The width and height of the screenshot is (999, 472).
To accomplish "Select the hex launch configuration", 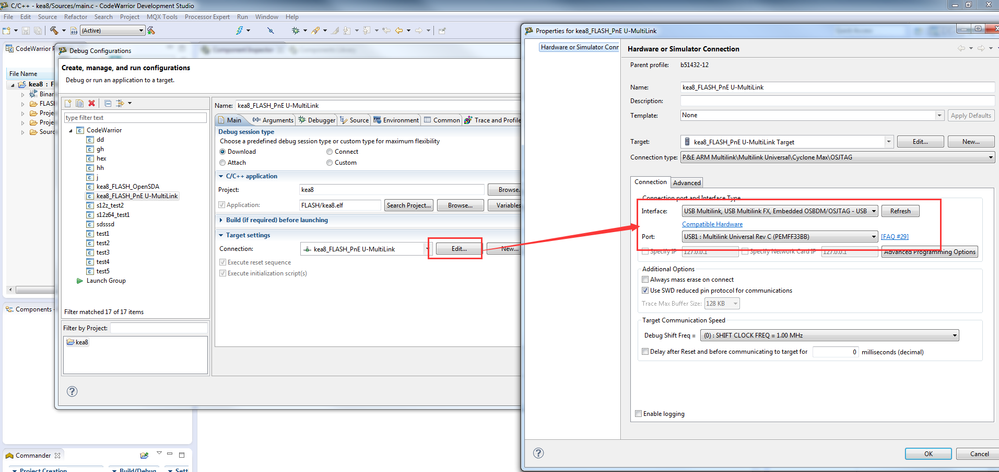I will coord(96,158).
